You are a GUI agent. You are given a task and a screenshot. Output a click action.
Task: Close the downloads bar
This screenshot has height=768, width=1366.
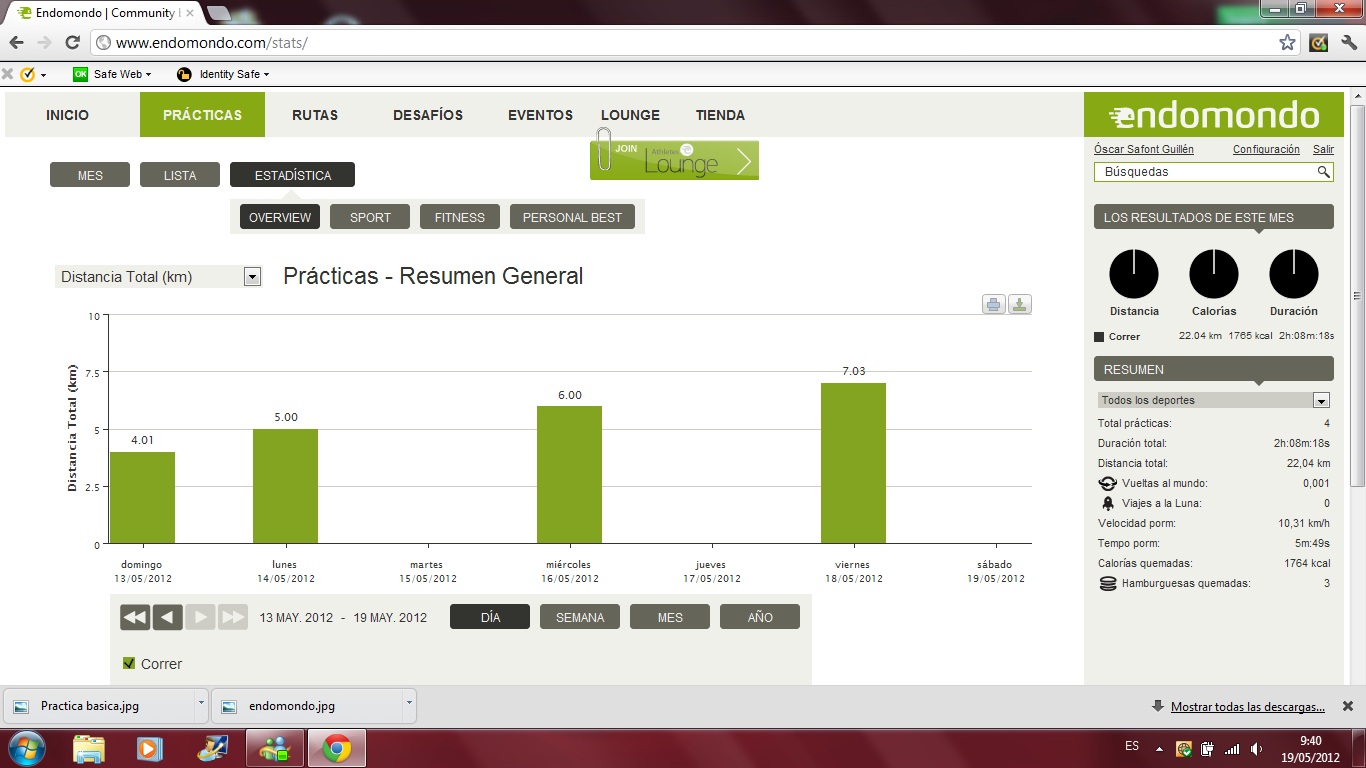coord(1347,706)
